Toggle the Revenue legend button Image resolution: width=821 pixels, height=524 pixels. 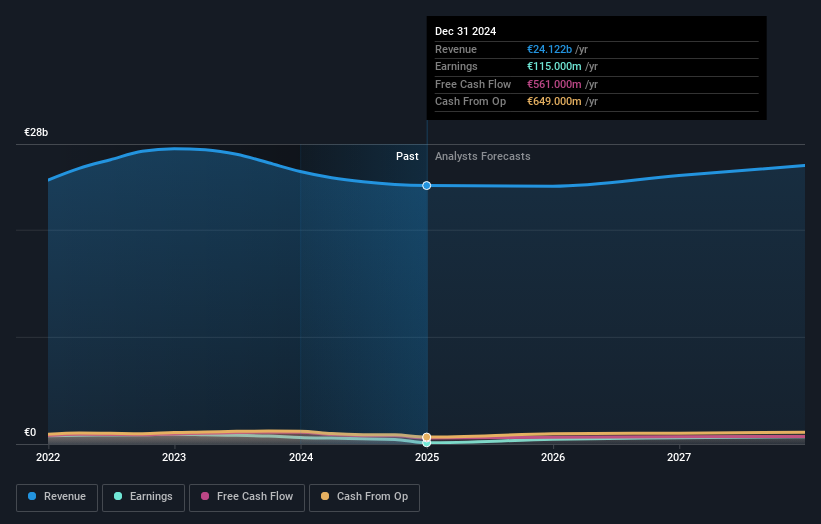tap(57, 497)
